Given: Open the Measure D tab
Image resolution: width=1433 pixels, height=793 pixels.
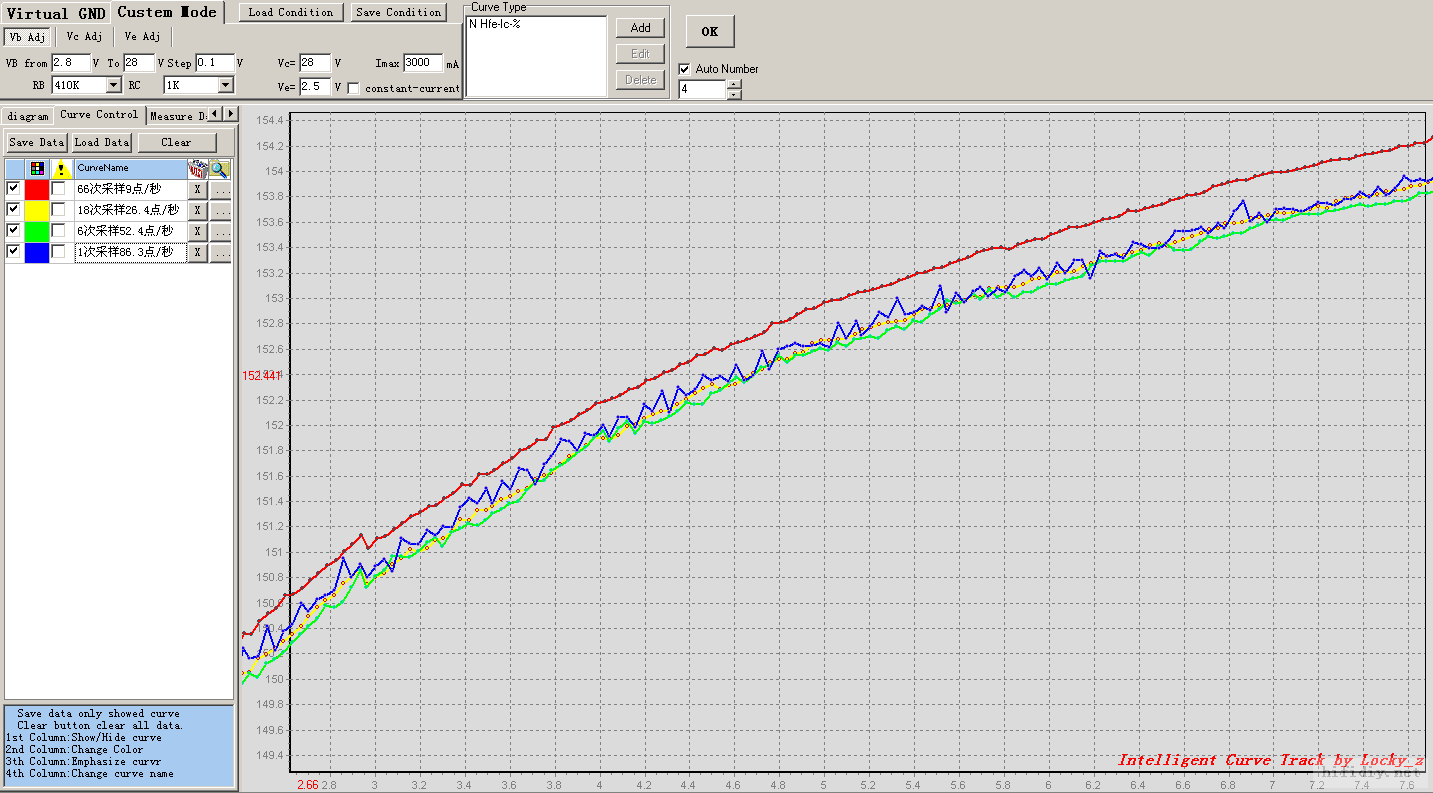Looking at the screenshot, I should 177,116.
